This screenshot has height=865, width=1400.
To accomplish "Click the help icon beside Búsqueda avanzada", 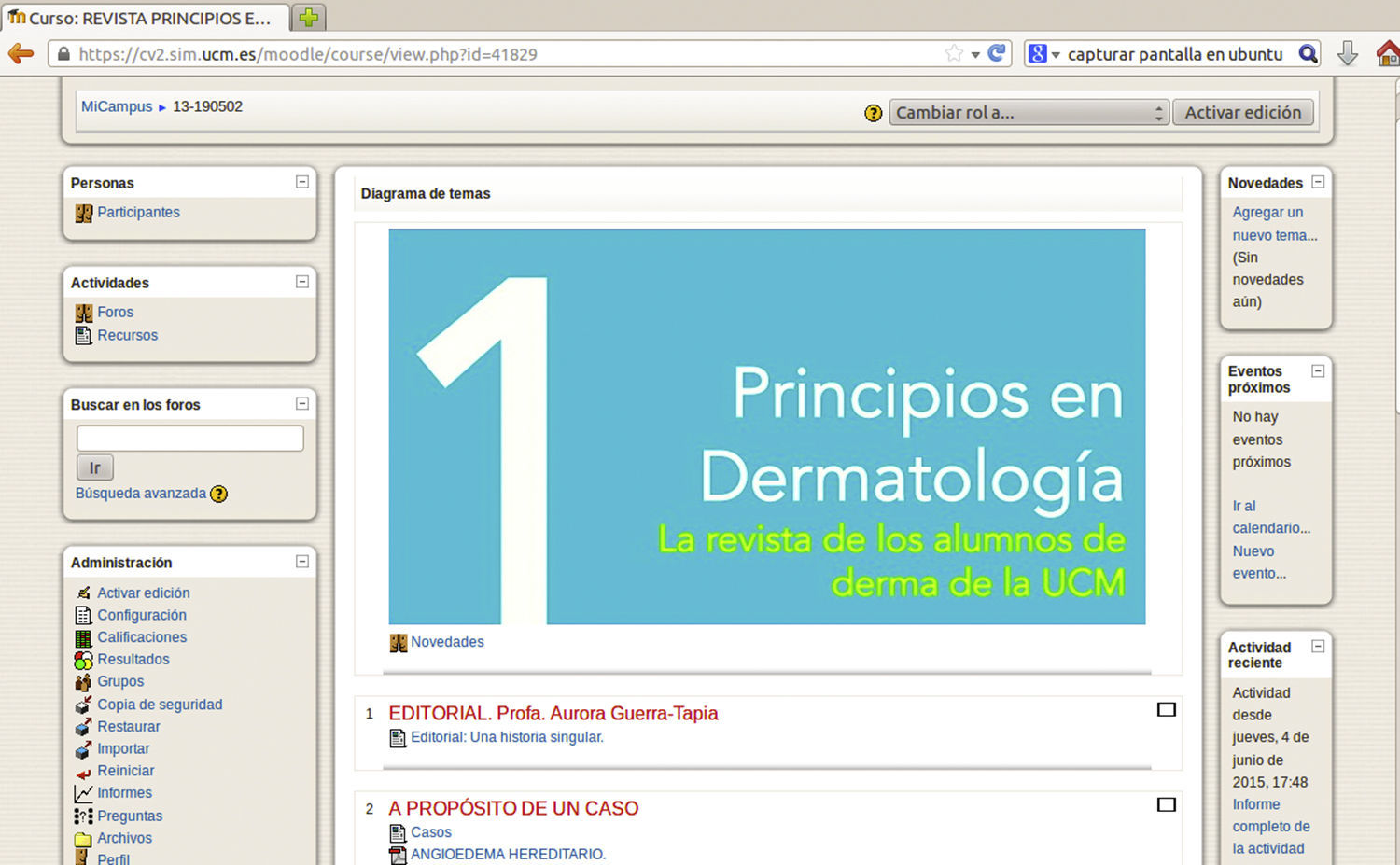I will click(218, 494).
